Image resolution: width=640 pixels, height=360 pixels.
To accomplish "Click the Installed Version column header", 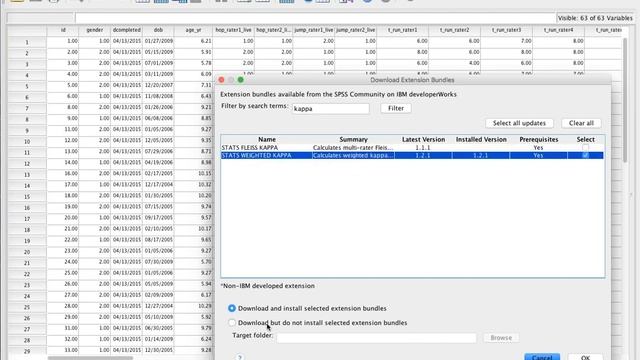I will (x=481, y=140).
